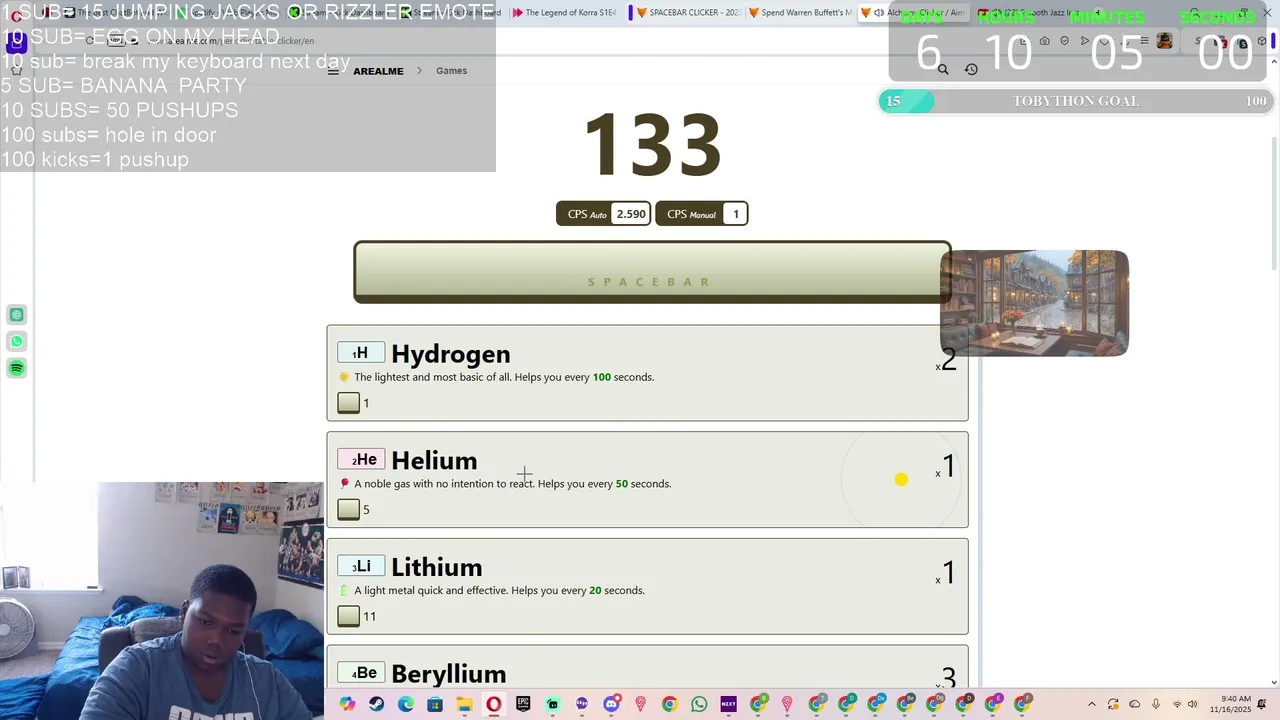Click the Helium He element badge
The width and height of the screenshot is (1280, 720).
(361, 460)
